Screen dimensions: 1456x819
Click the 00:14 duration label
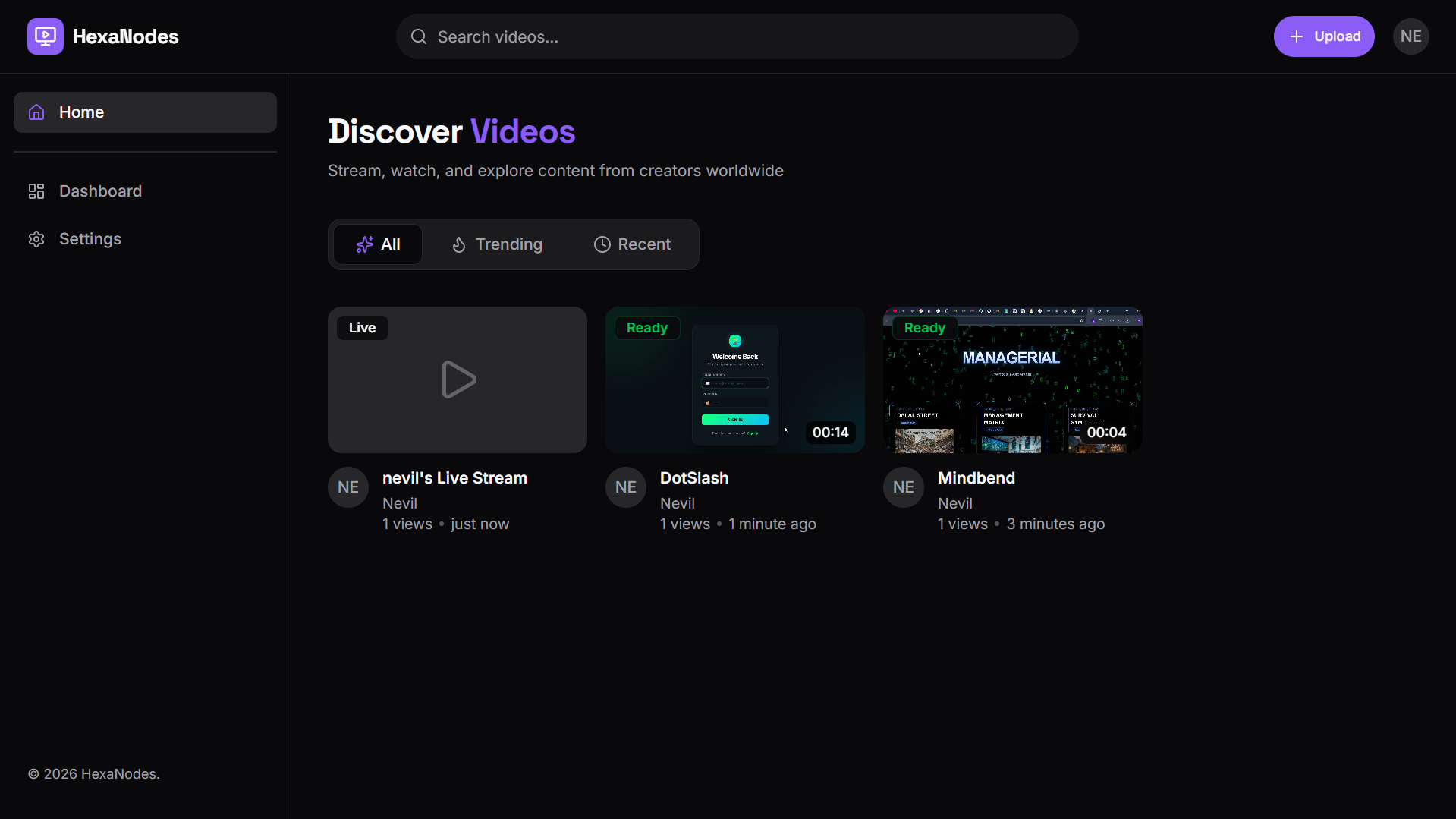point(831,433)
